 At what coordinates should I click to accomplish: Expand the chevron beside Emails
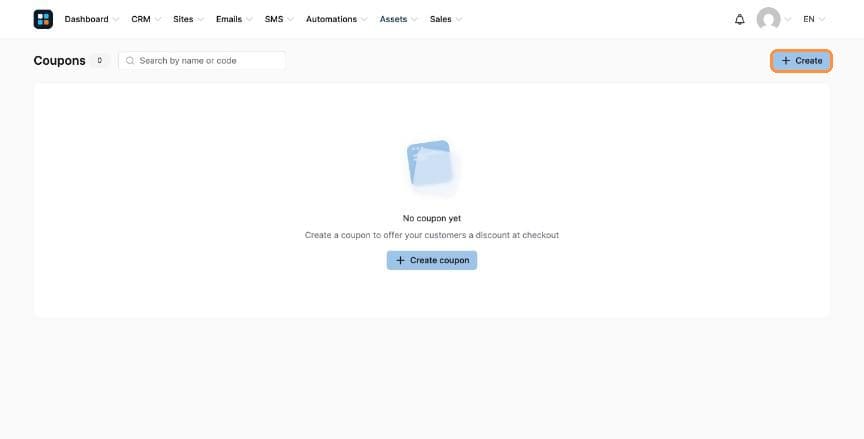click(249, 20)
